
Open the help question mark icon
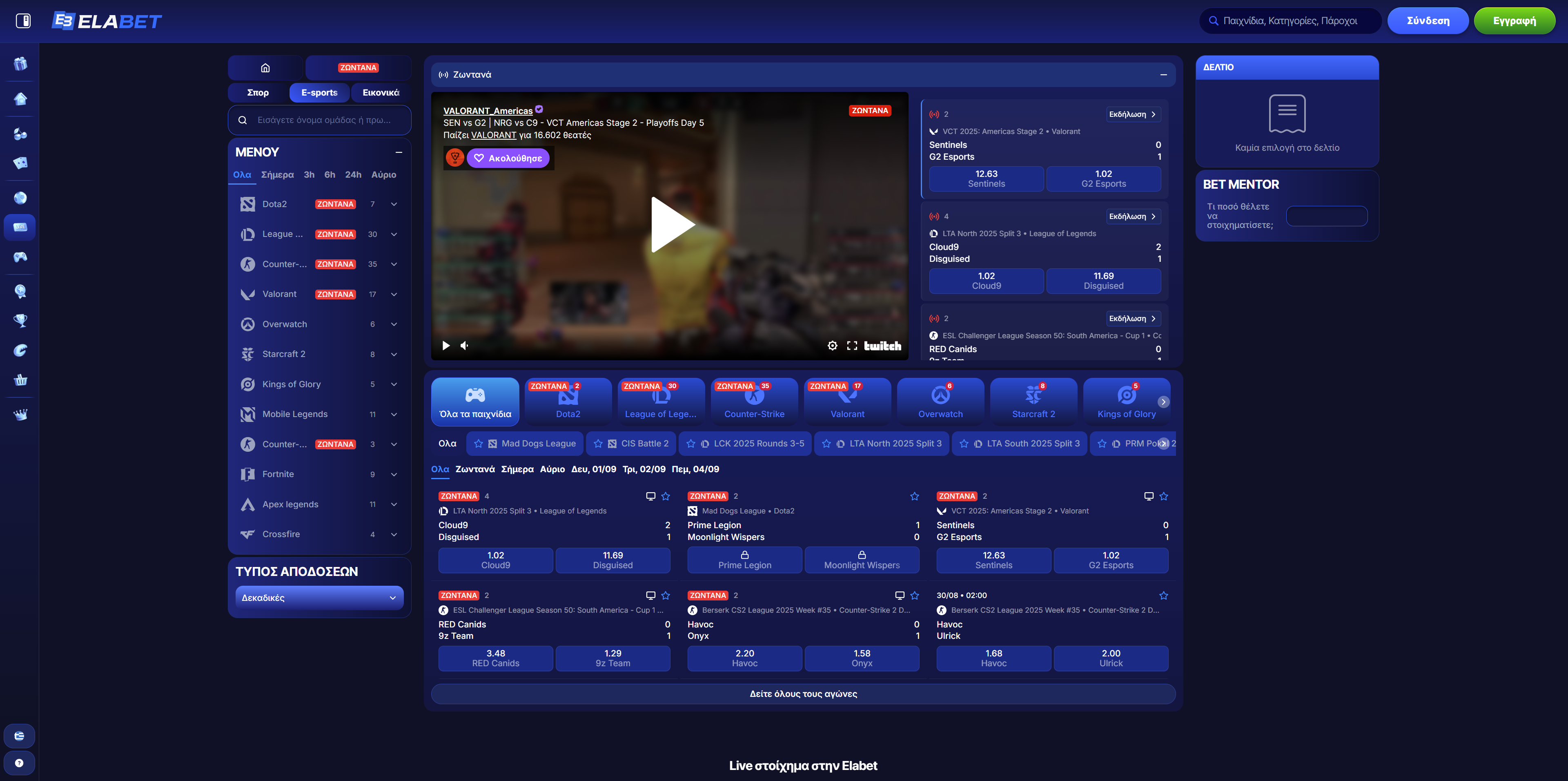click(20, 763)
